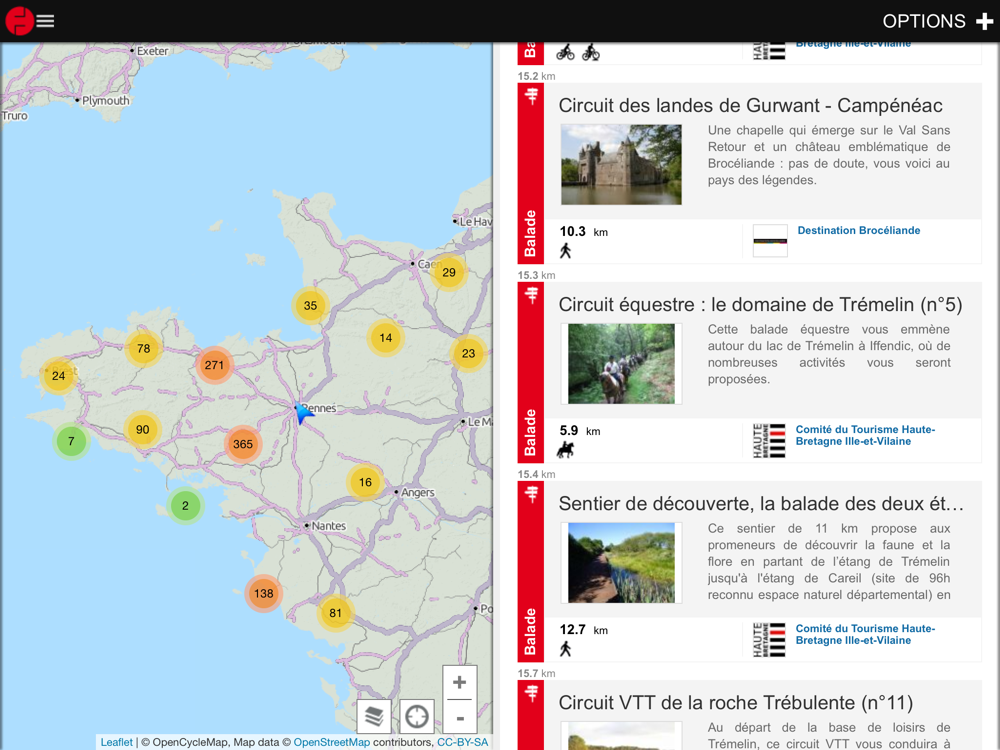1000x750 pixels.
Task: Open the CC-BY-SA license link
Action: 462,742
